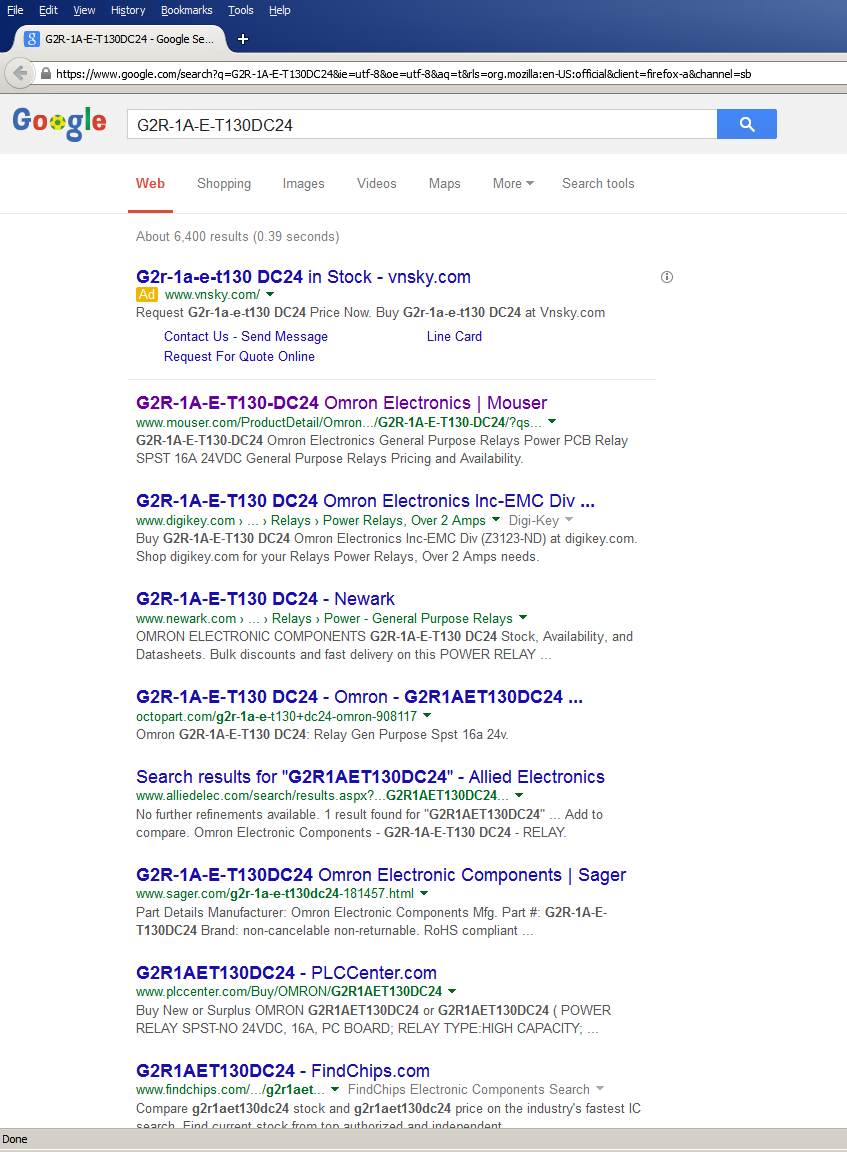Open the Omron Electronics Inc-EMC Div result
The height and width of the screenshot is (1152, 847).
pos(365,500)
